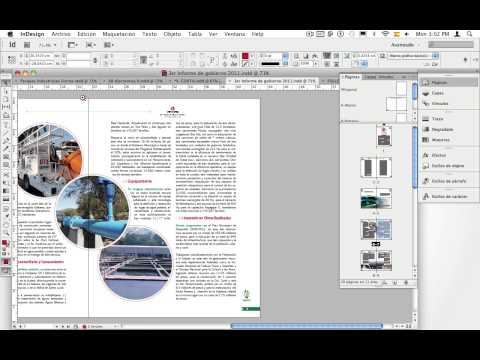Open Estilos de párrafo panel
480x360 pixels.
coord(448,181)
